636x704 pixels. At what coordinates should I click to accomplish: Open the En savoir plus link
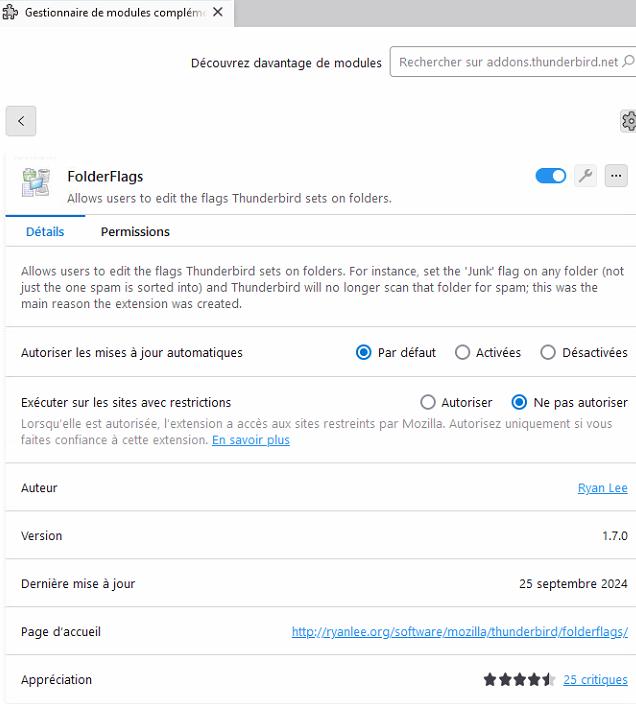point(251,440)
